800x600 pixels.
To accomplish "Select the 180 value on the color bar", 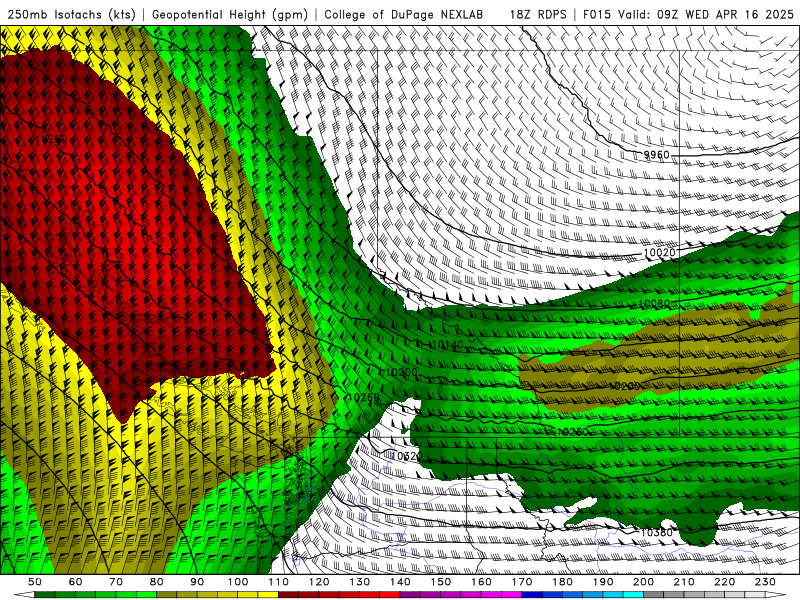I will [x=562, y=582].
